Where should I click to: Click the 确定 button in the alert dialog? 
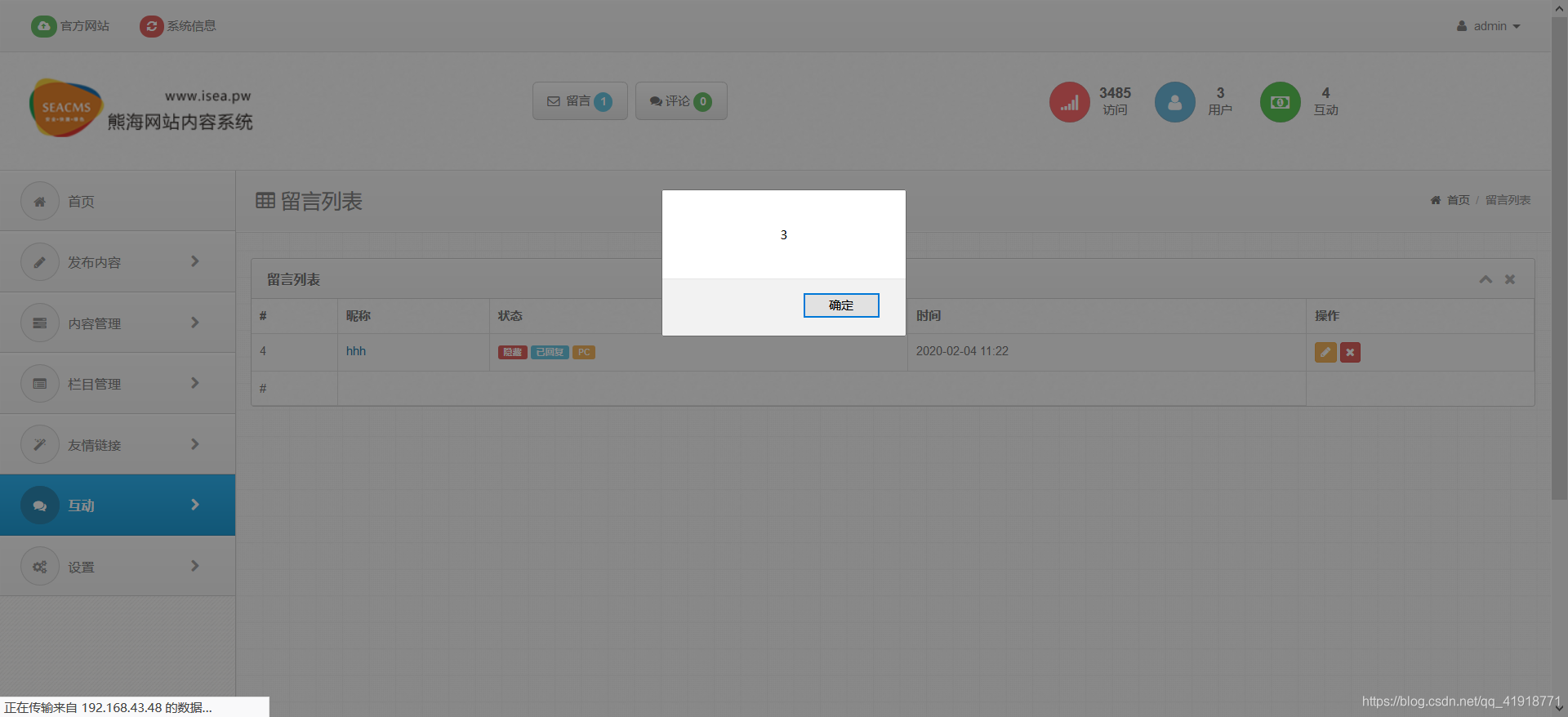pyautogui.click(x=841, y=305)
